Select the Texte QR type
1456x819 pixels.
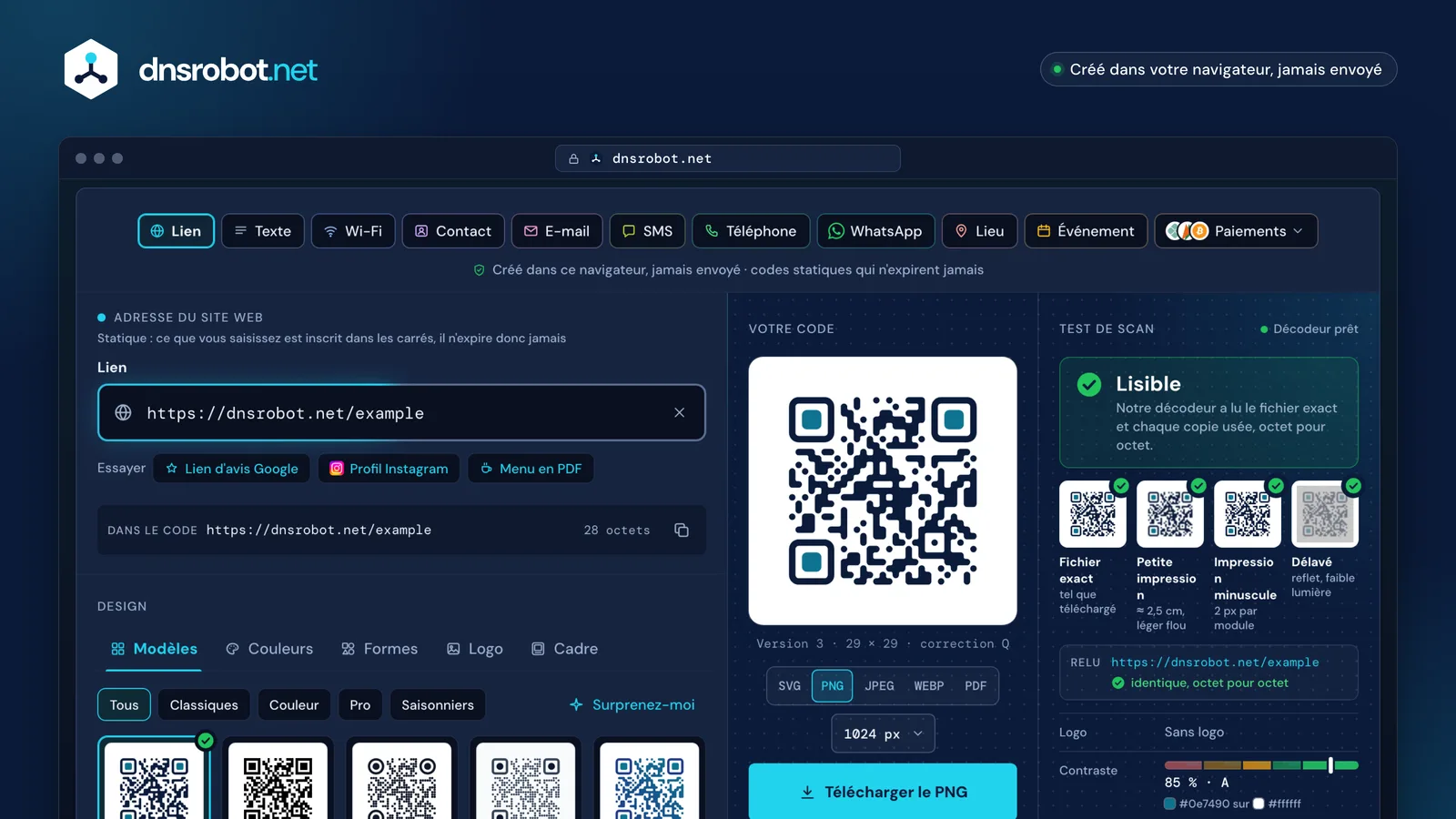[x=263, y=231]
